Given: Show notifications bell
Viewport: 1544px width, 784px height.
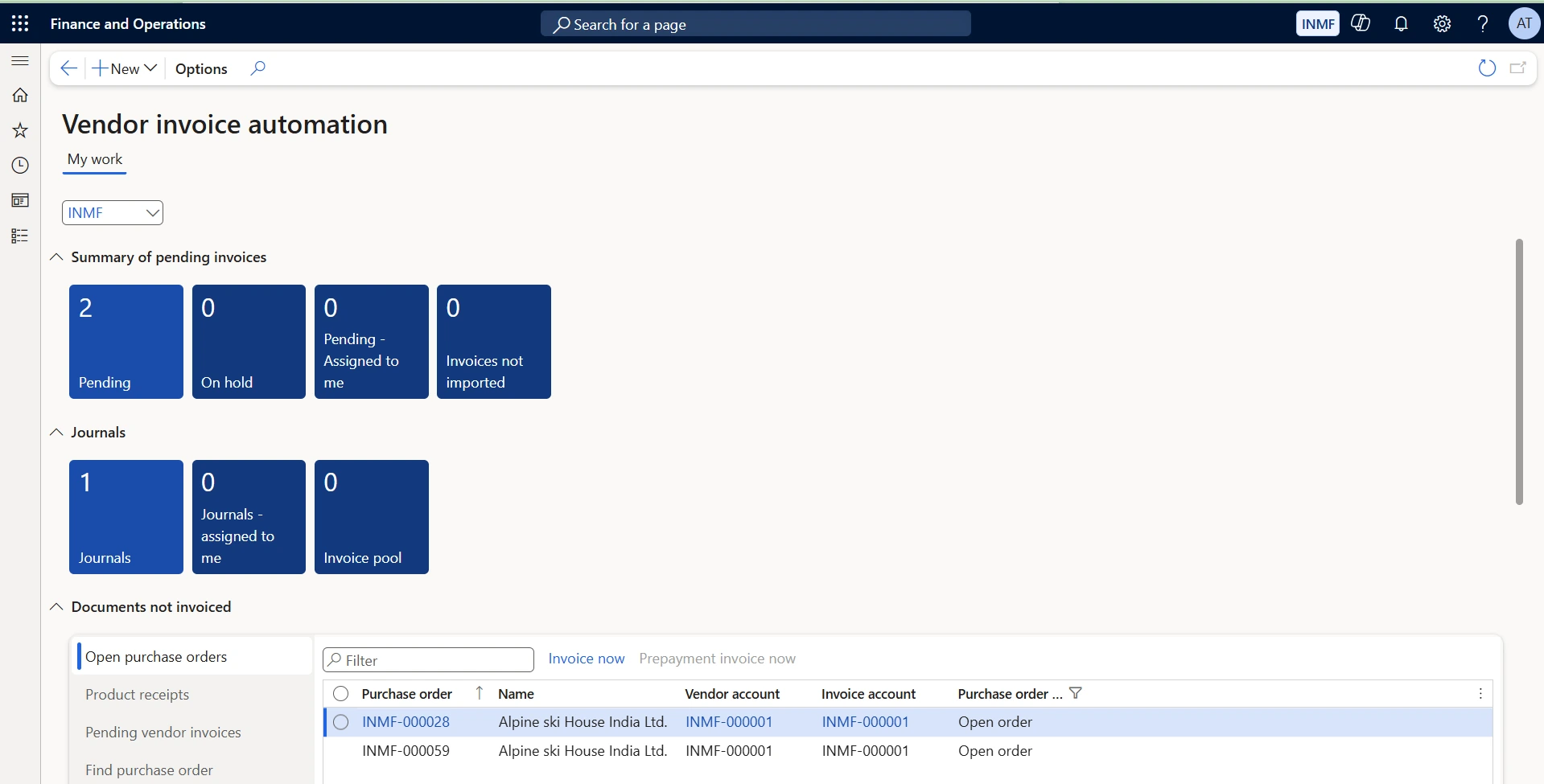Looking at the screenshot, I should pos(1401,23).
